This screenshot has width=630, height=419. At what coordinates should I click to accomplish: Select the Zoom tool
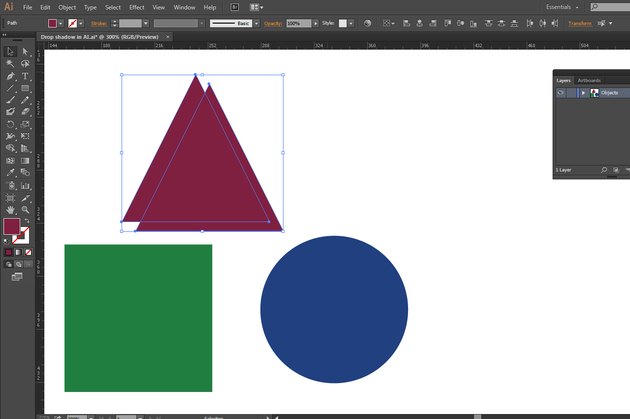click(25, 210)
